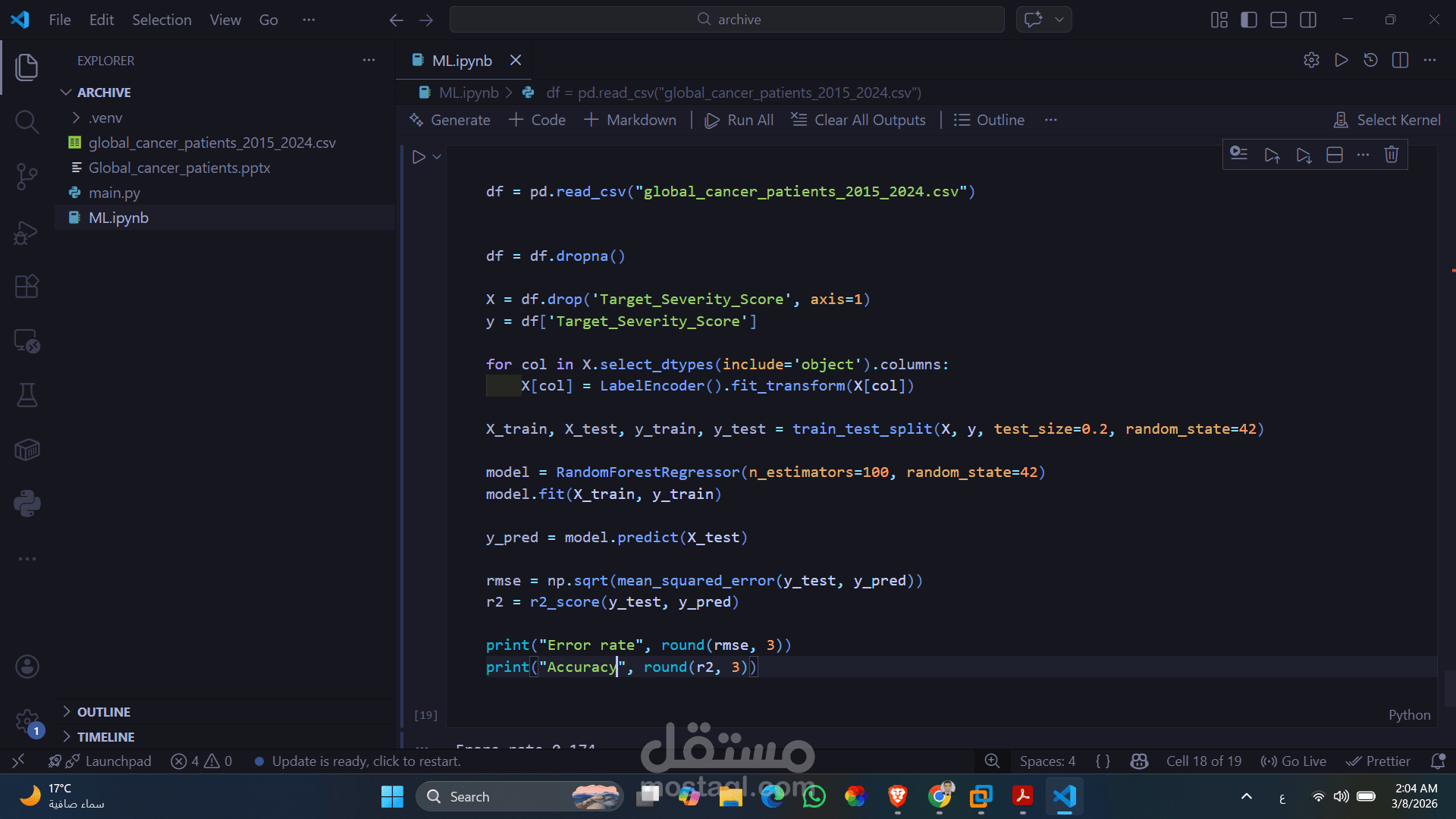Open the Go menu
Viewport: 1456px width, 819px height.
268,20
